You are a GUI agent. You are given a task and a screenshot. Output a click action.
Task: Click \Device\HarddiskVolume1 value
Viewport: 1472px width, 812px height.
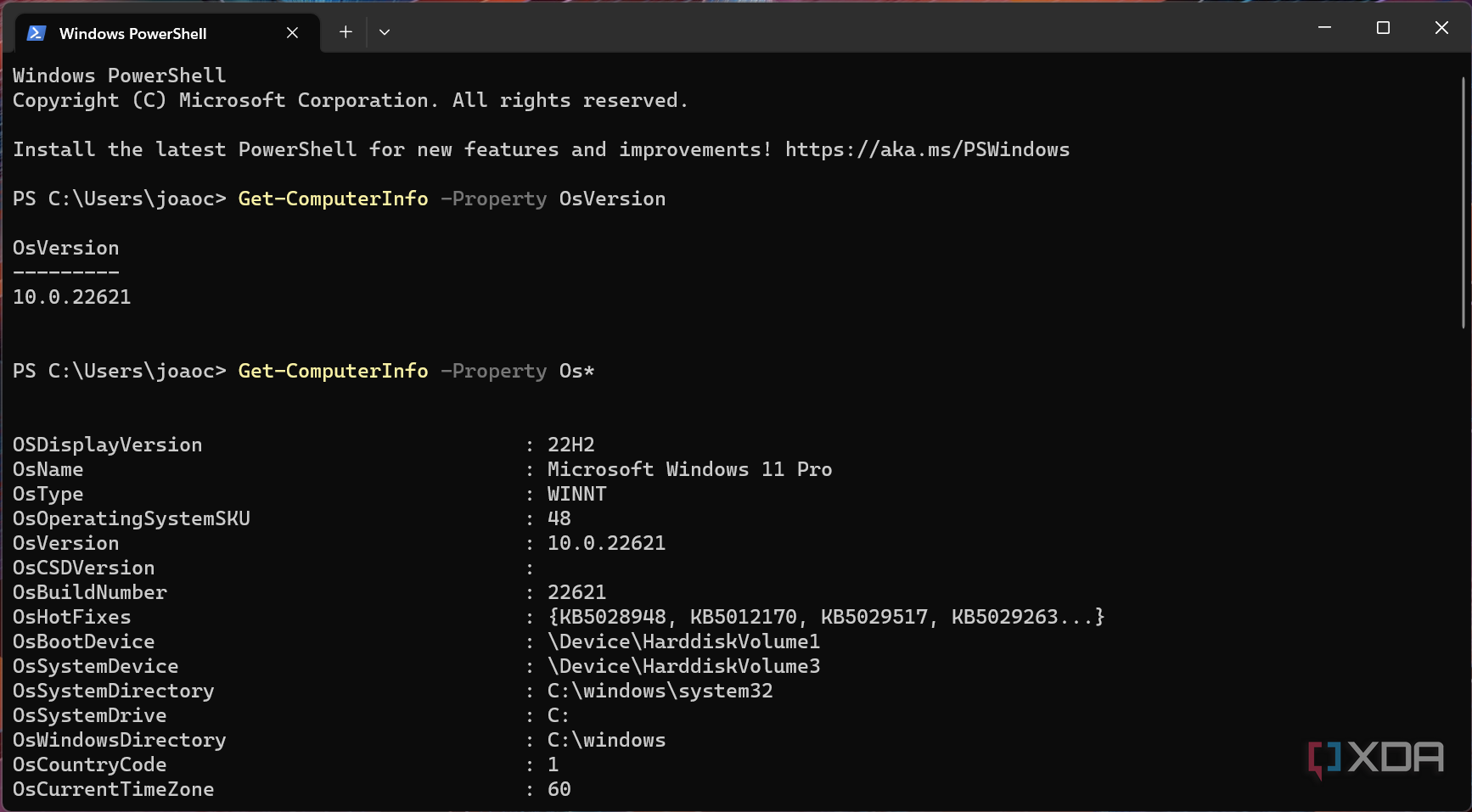tap(684, 641)
